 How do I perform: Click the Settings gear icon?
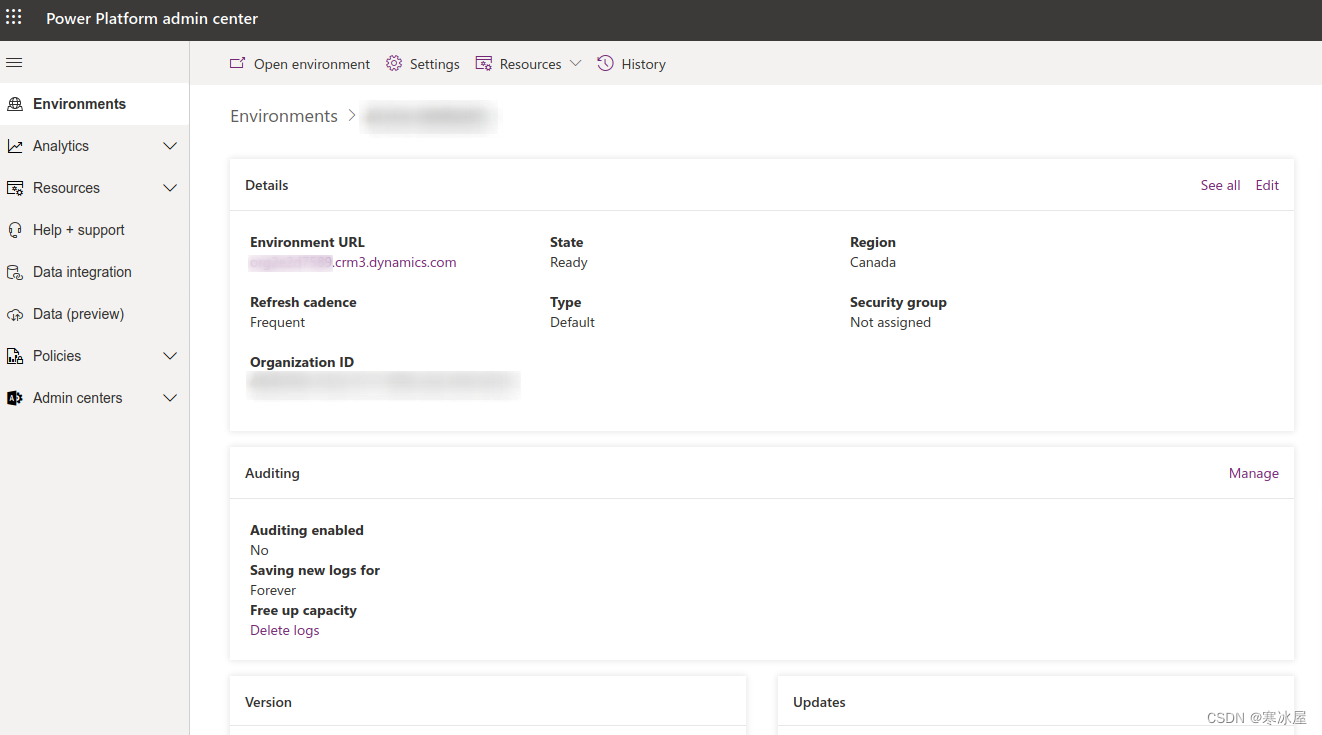tap(394, 63)
